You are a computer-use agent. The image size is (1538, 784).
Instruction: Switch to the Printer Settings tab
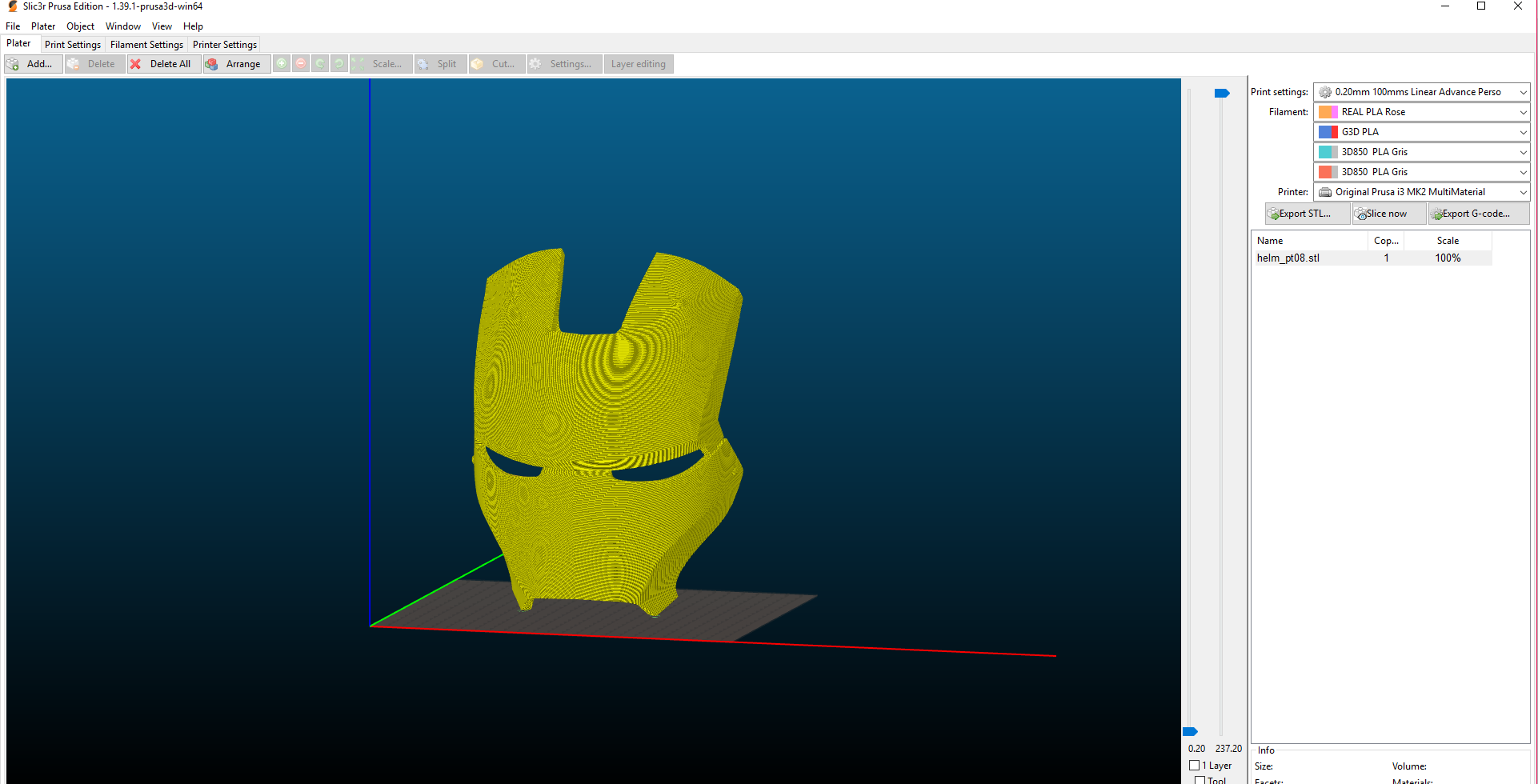click(225, 45)
